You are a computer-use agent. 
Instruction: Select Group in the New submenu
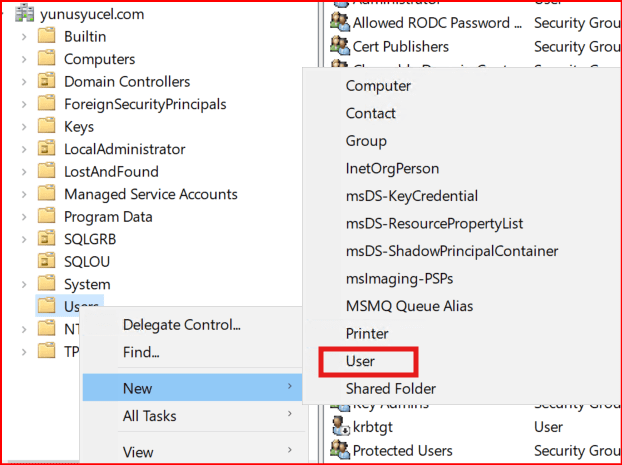point(366,141)
